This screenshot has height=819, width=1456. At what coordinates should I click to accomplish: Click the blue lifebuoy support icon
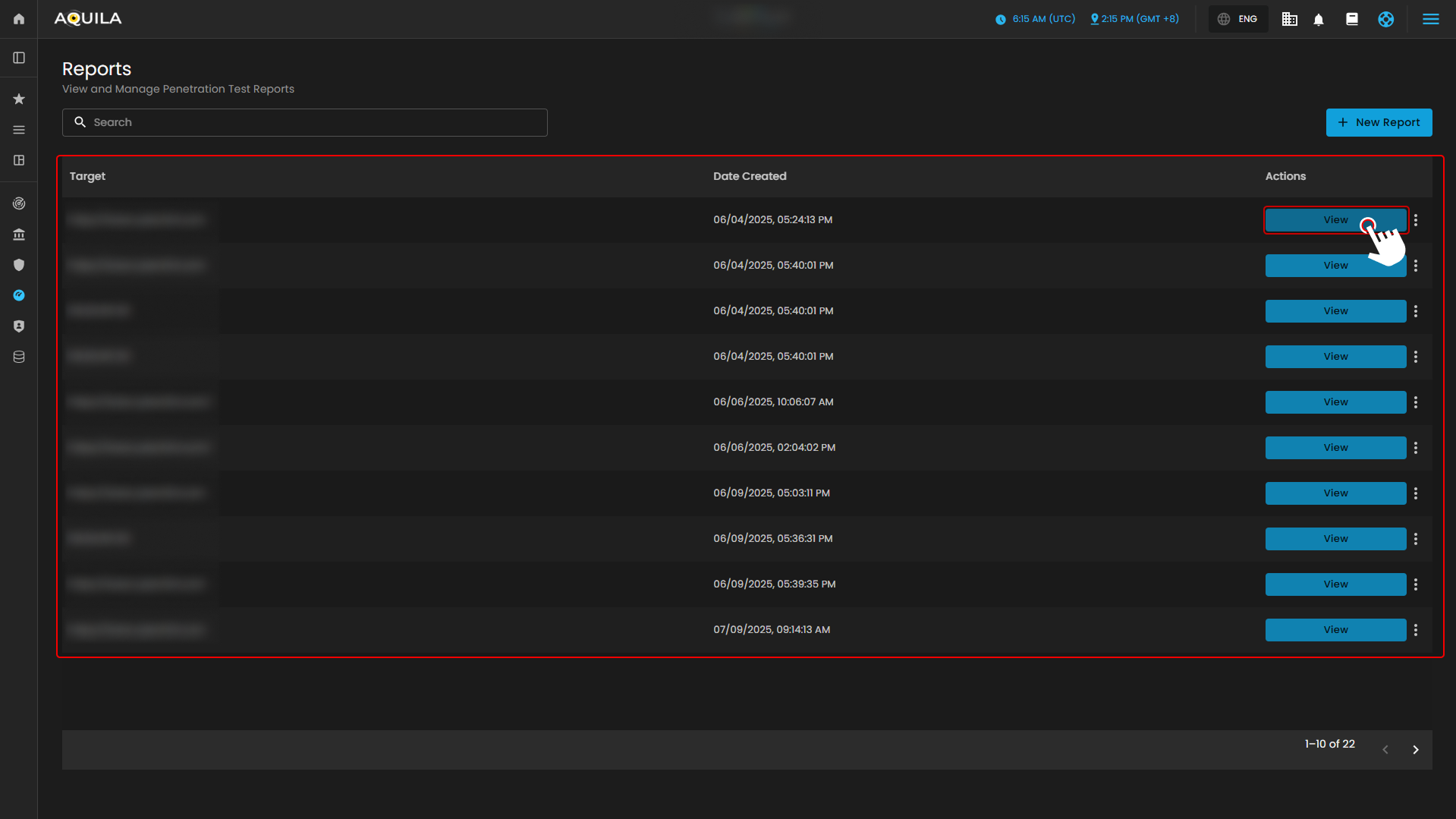(1385, 20)
